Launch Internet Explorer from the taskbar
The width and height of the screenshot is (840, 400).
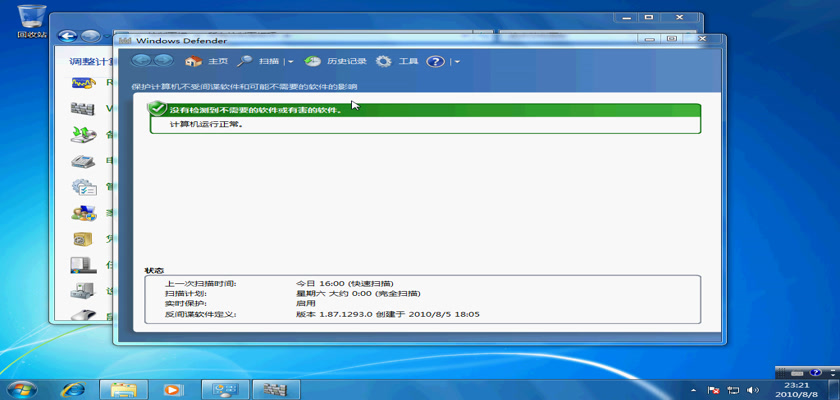click(73, 388)
